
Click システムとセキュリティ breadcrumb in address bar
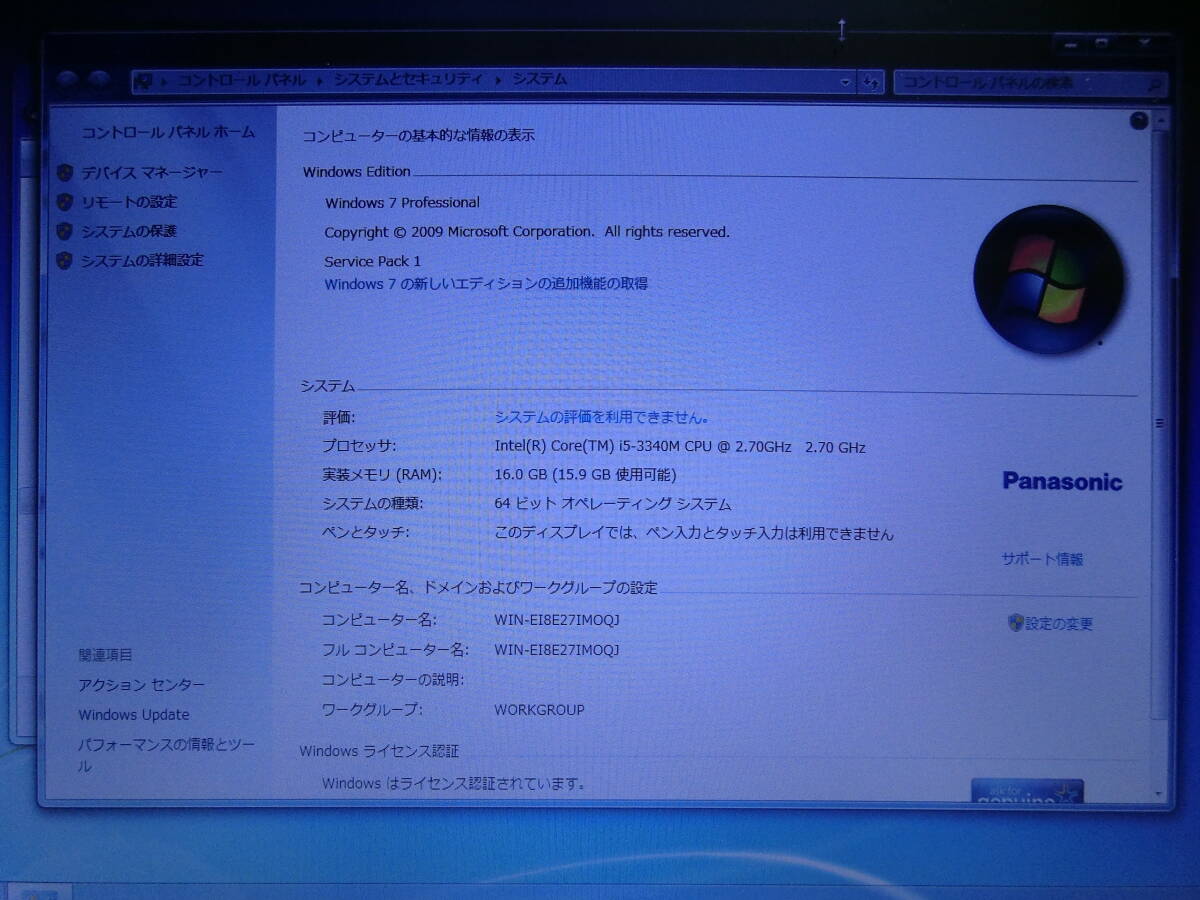[x=408, y=79]
